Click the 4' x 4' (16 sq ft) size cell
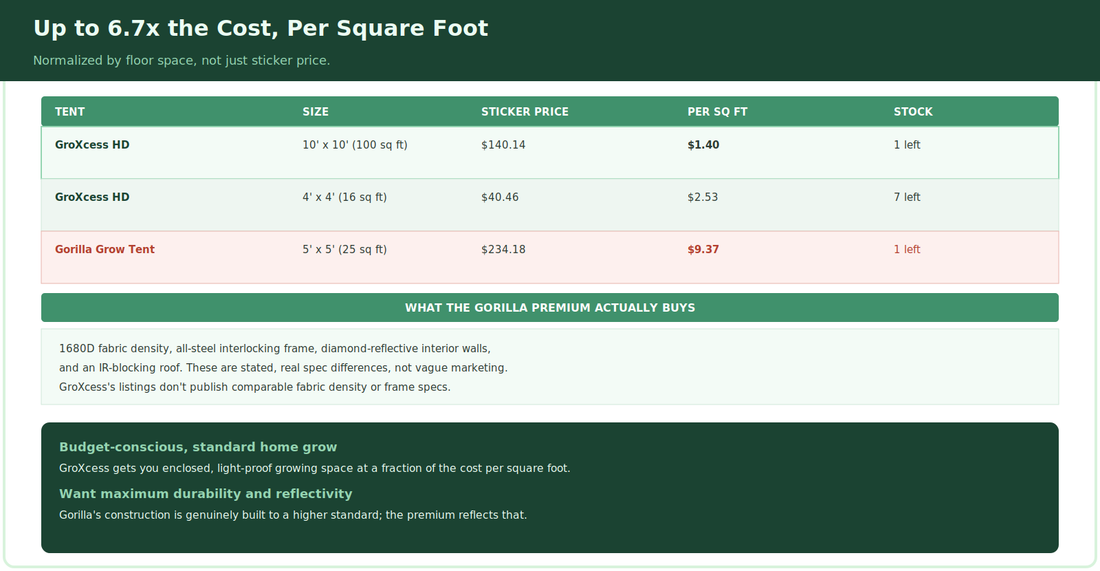The image size is (1100, 571). click(x=344, y=197)
